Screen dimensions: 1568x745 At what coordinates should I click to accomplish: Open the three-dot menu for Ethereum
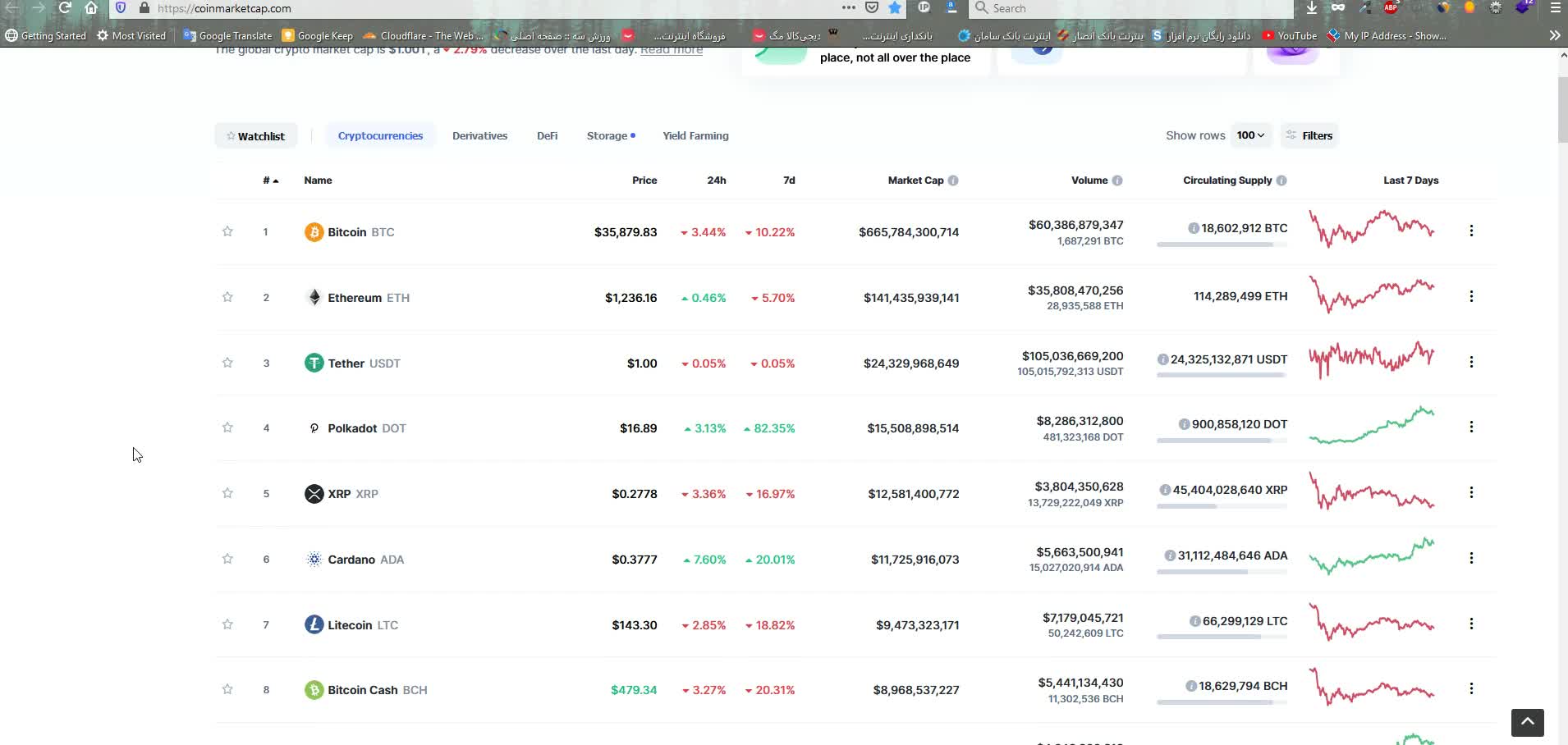(x=1470, y=296)
